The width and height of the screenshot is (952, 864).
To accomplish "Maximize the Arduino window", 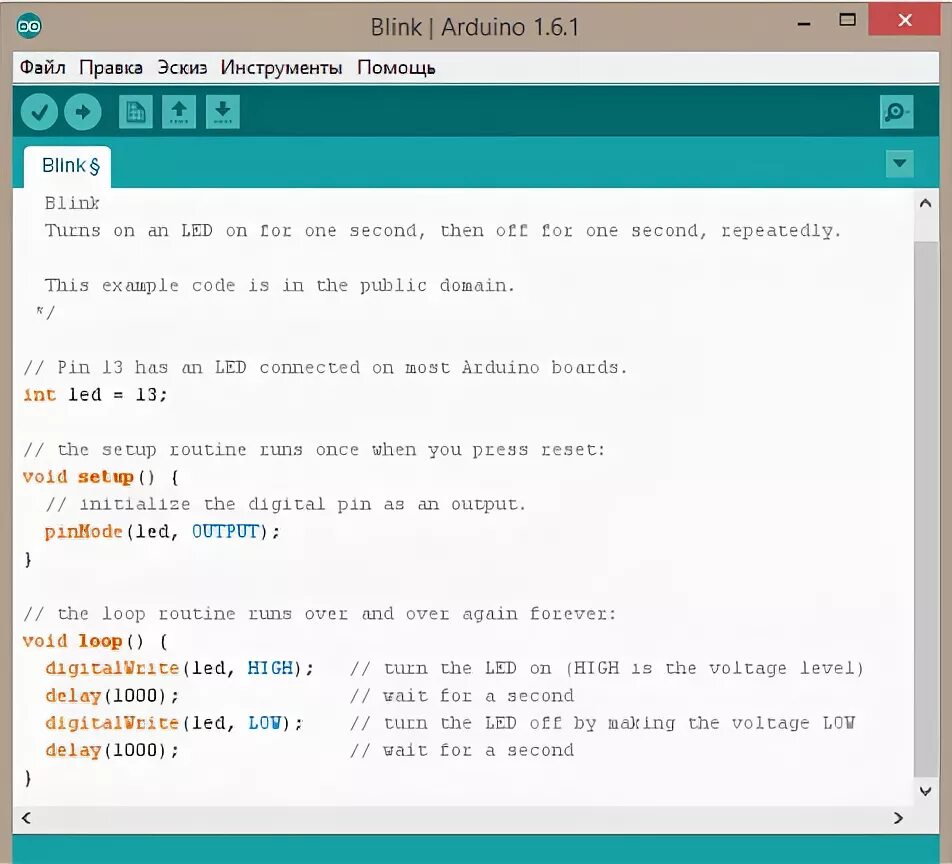I will click(x=847, y=20).
